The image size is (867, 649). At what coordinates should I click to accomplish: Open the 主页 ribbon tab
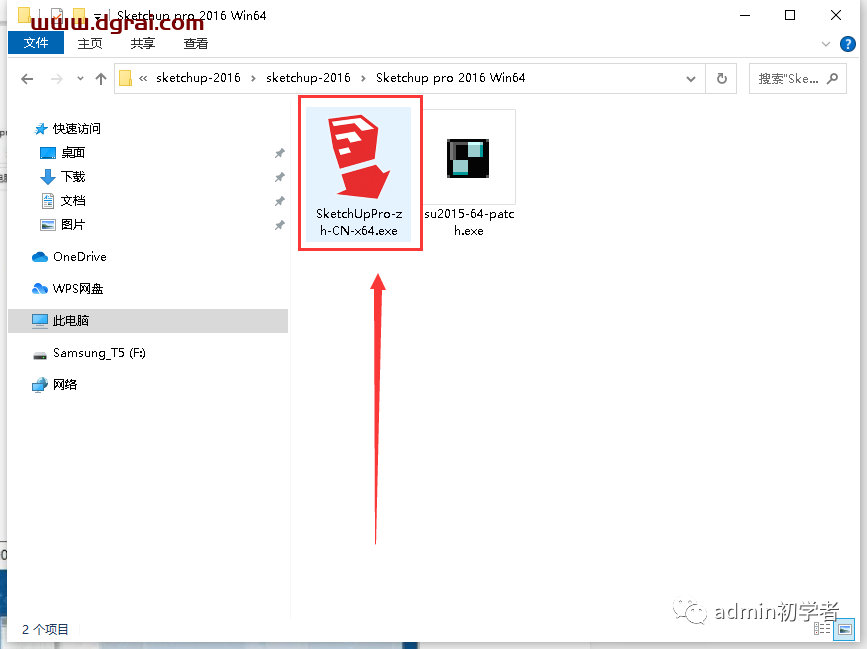click(90, 43)
